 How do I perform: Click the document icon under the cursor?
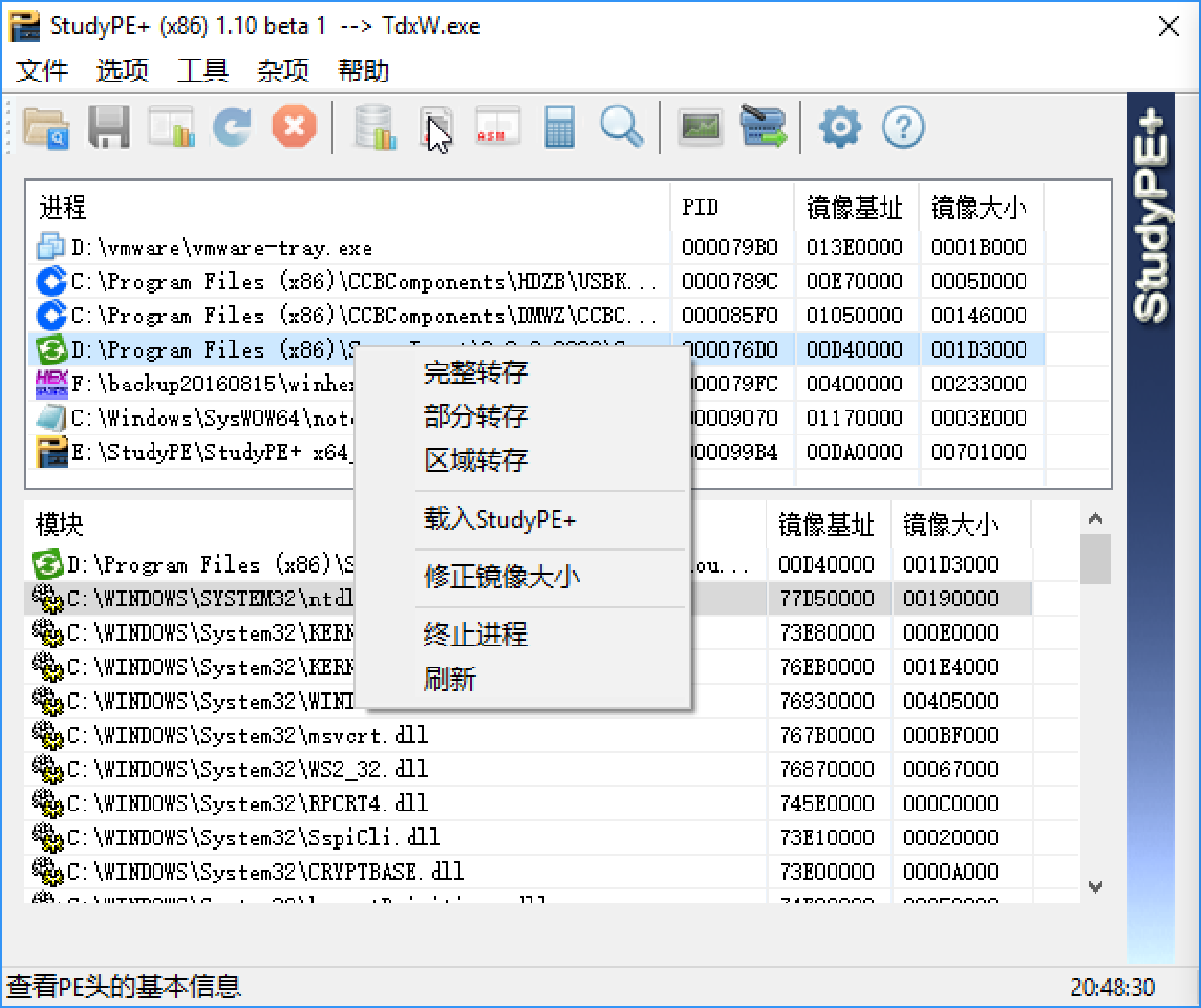(x=437, y=127)
